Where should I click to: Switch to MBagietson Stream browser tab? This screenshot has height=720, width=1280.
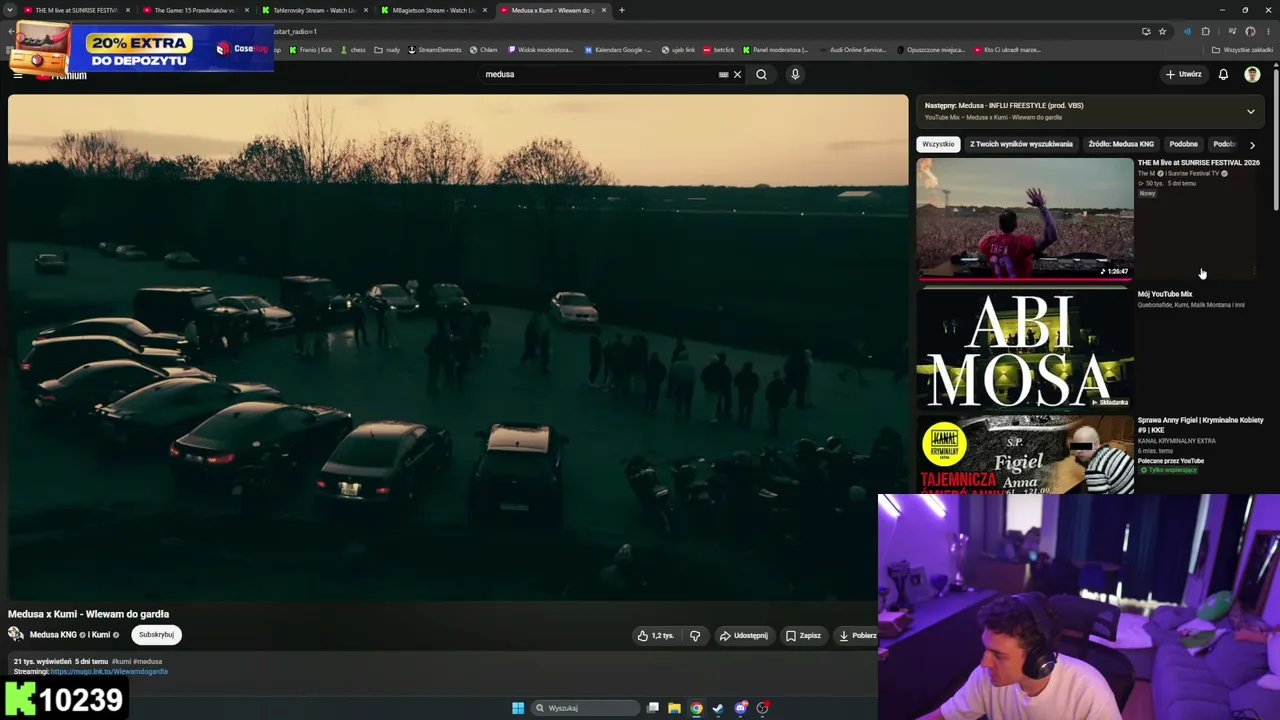pyautogui.click(x=433, y=10)
